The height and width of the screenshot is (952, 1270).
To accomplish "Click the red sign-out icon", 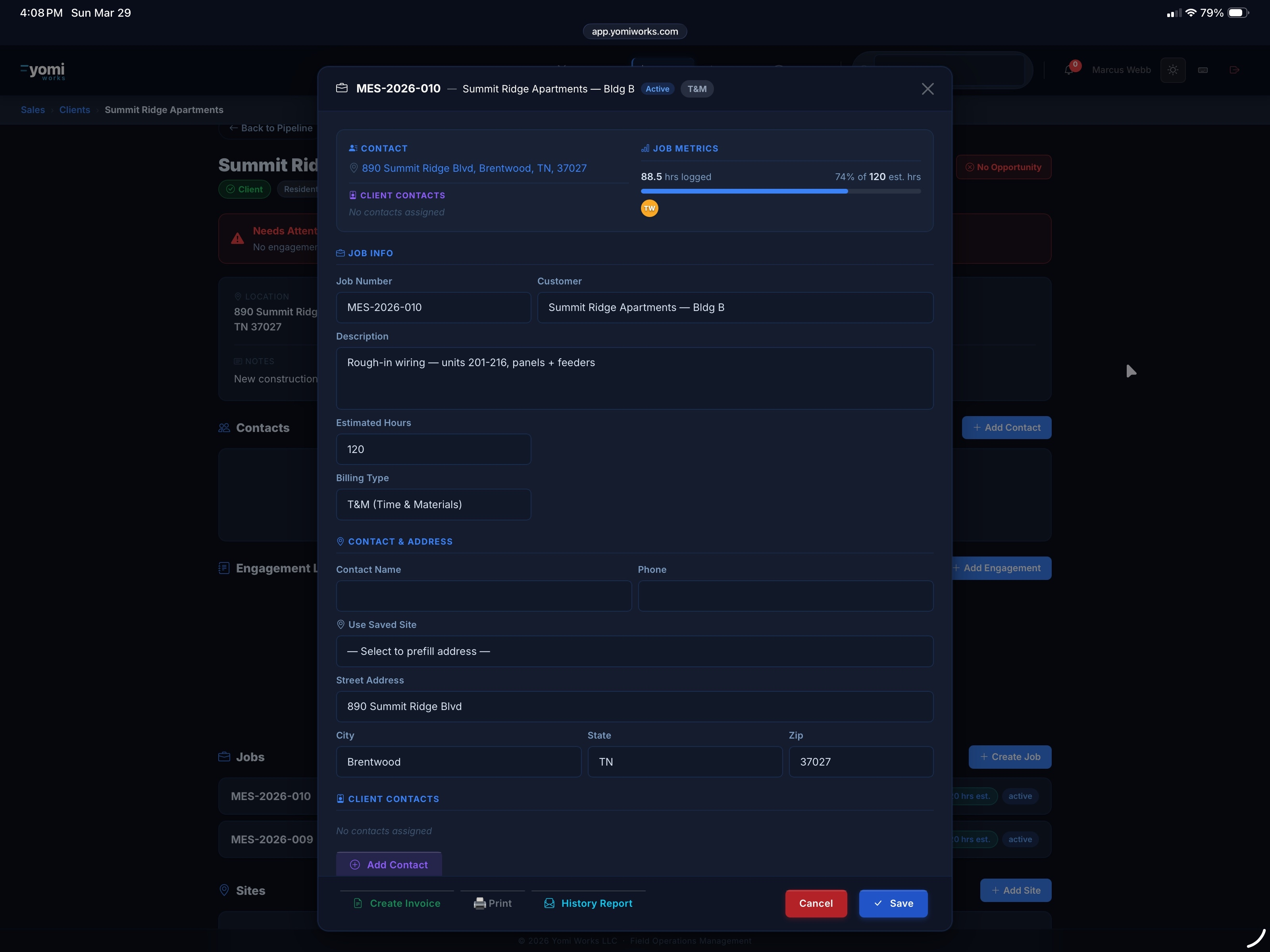I will click(1234, 70).
